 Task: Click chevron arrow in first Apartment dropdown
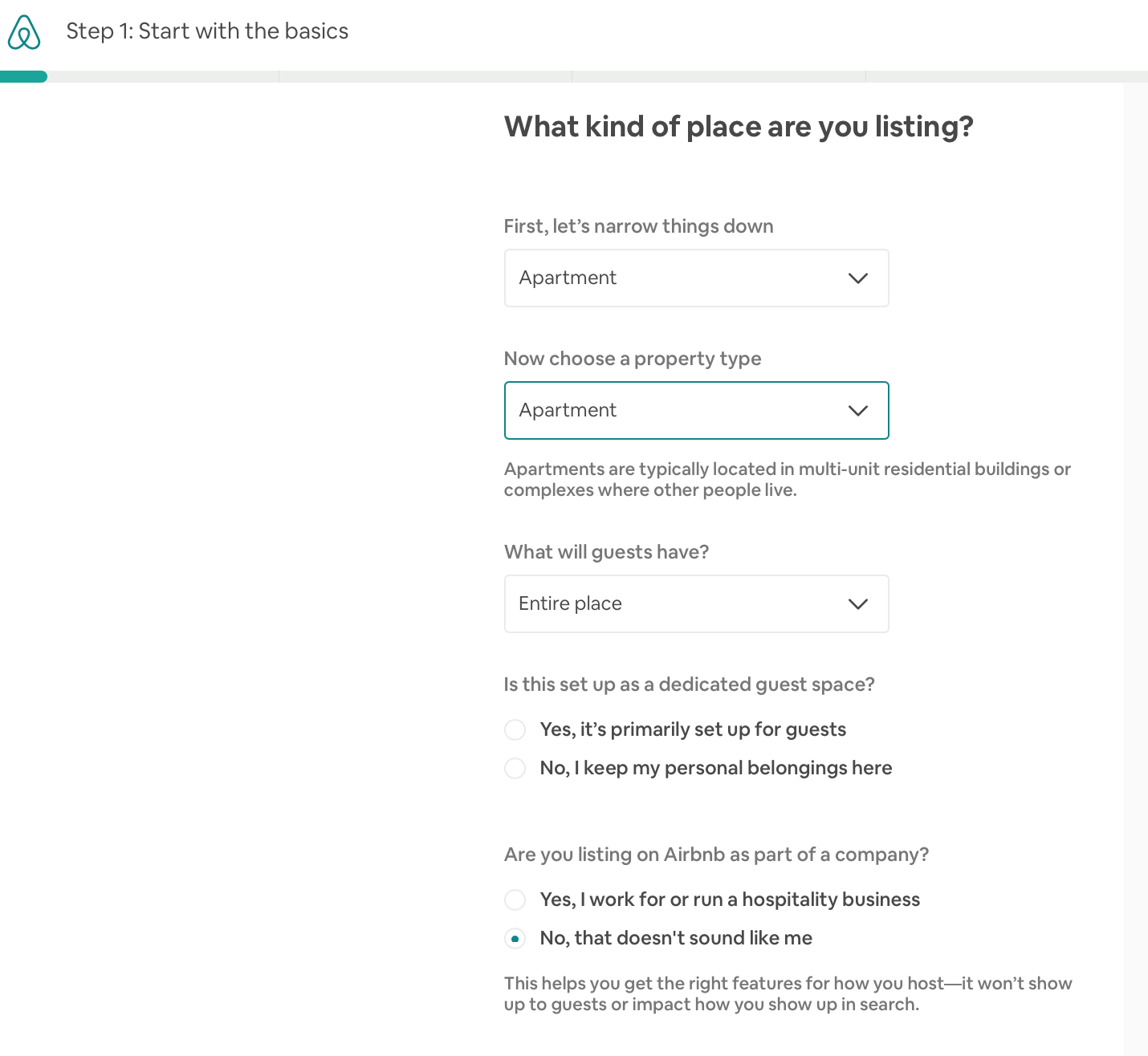point(857,278)
